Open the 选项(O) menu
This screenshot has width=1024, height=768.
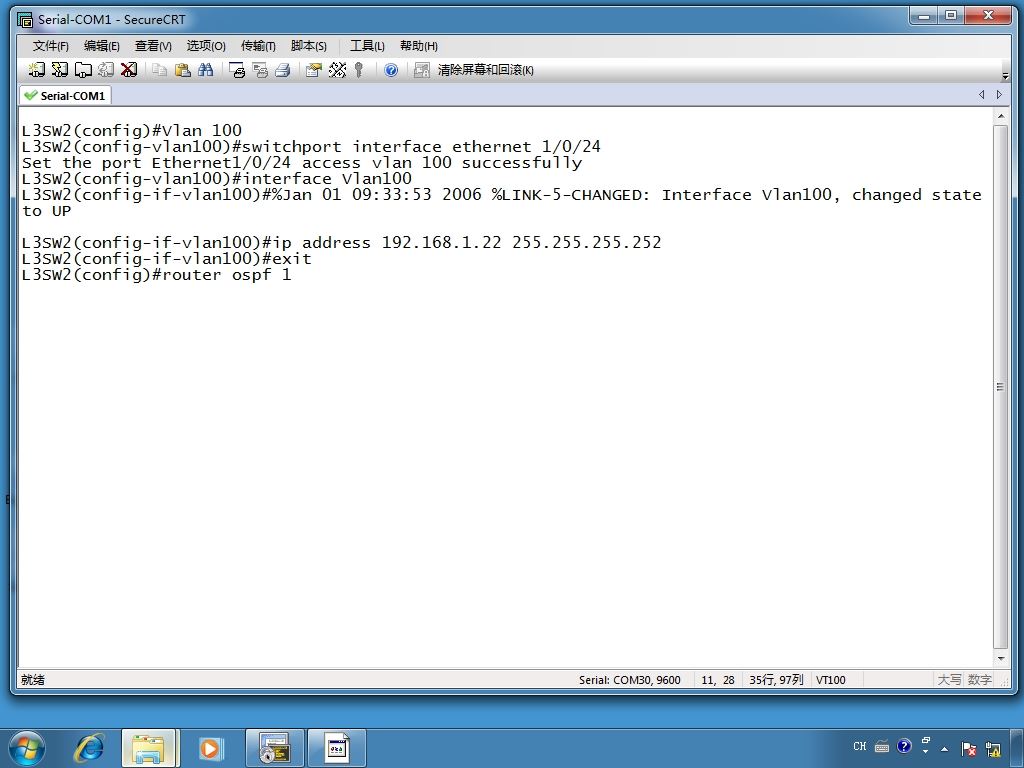point(206,46)
